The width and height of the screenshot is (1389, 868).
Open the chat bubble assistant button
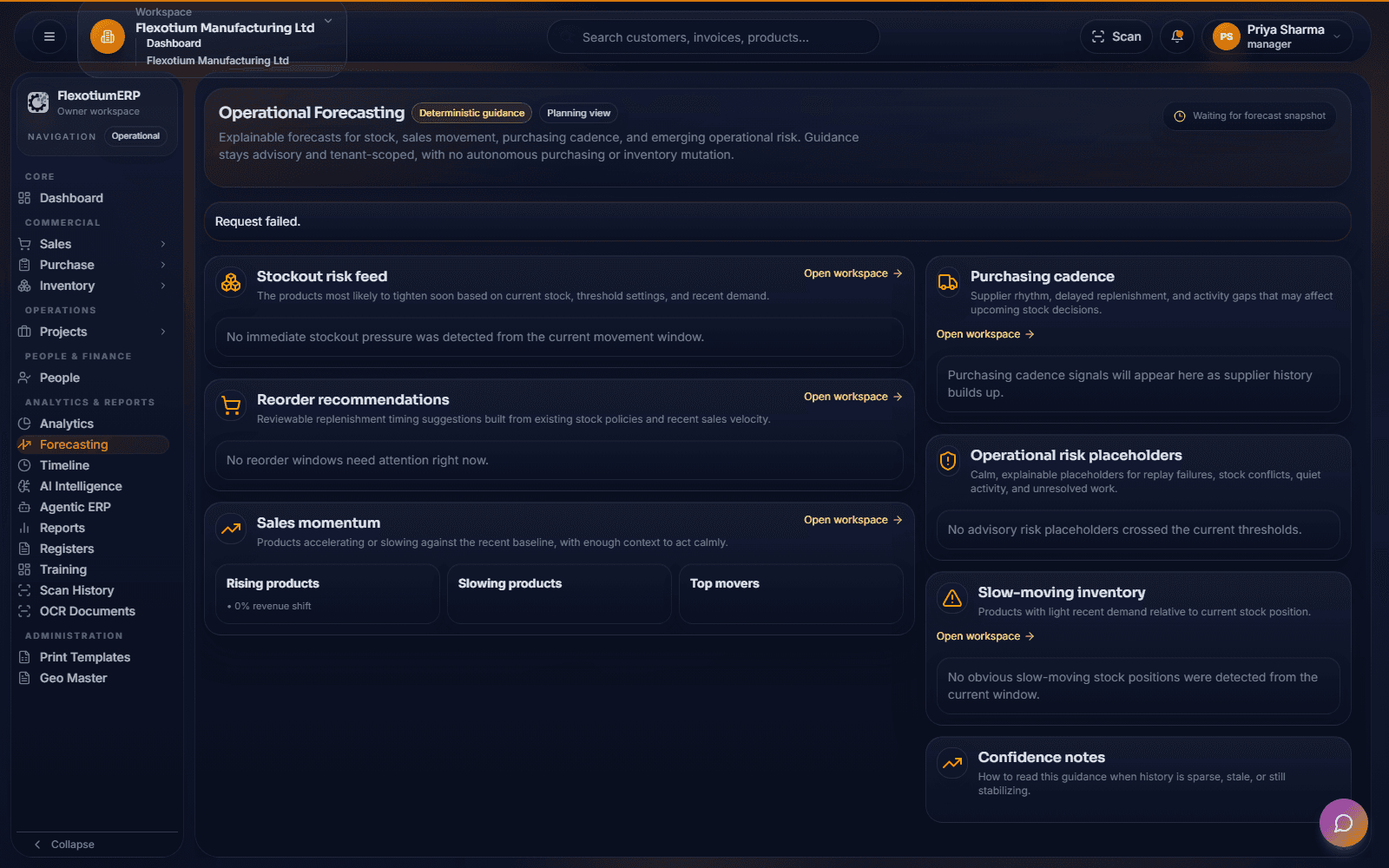coord(1344,823)
